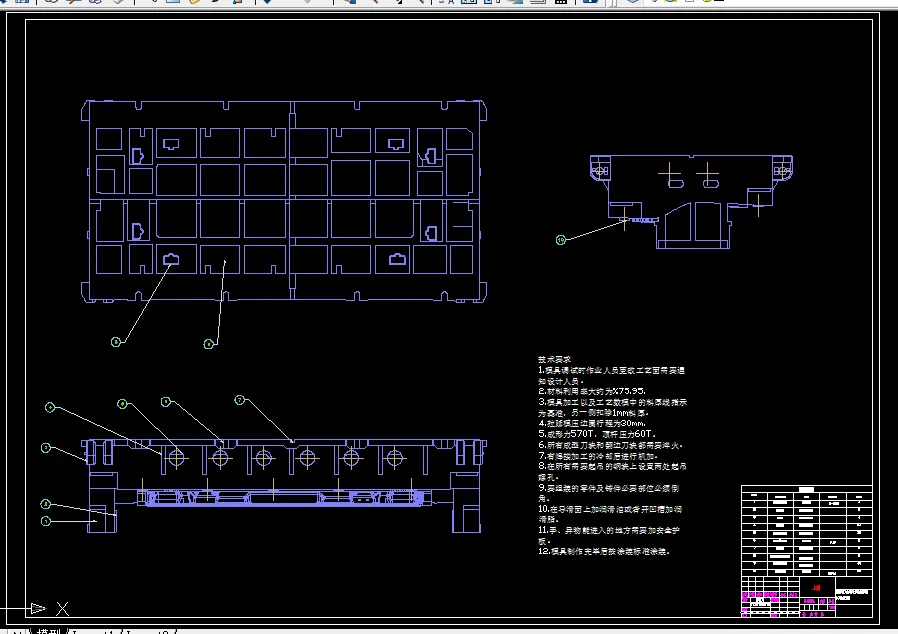Select balloon callout 2 above balloon 1
Viewport: 898px width, 634px height.
tap(46, 504)
